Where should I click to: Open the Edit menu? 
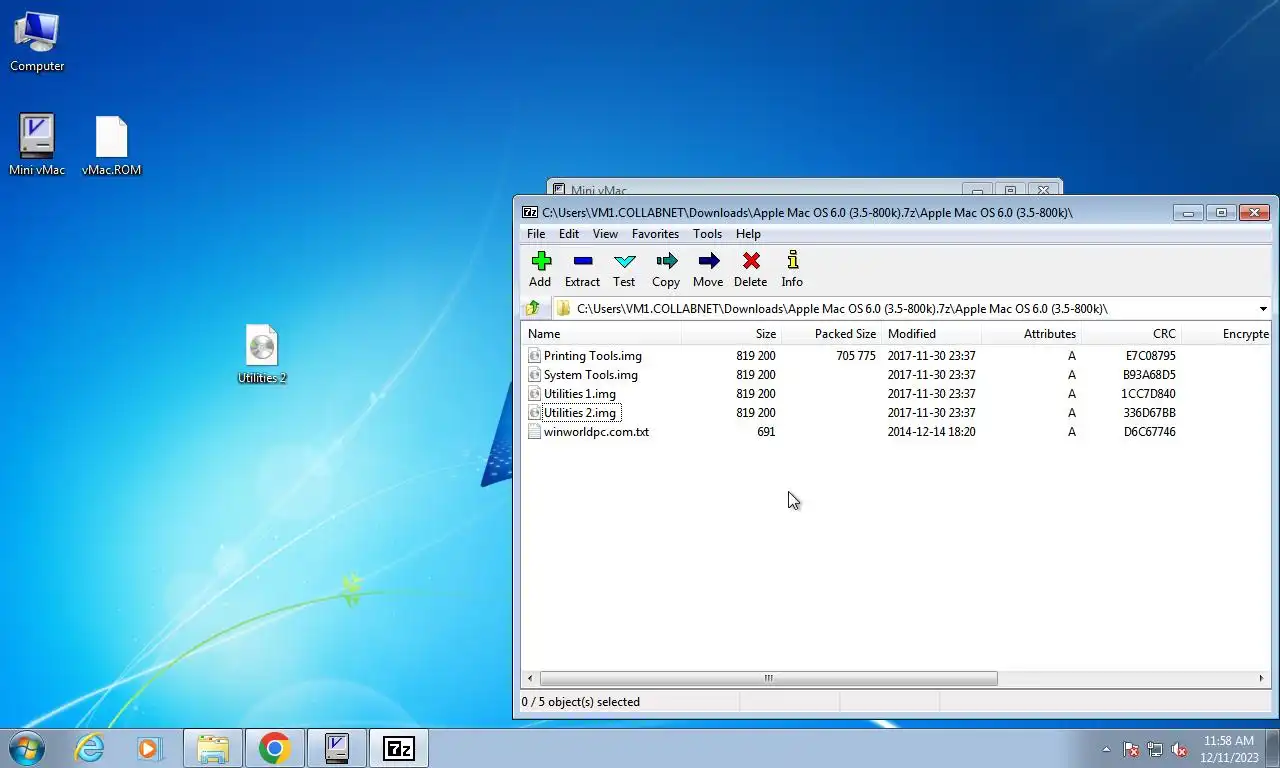(569, 234)
